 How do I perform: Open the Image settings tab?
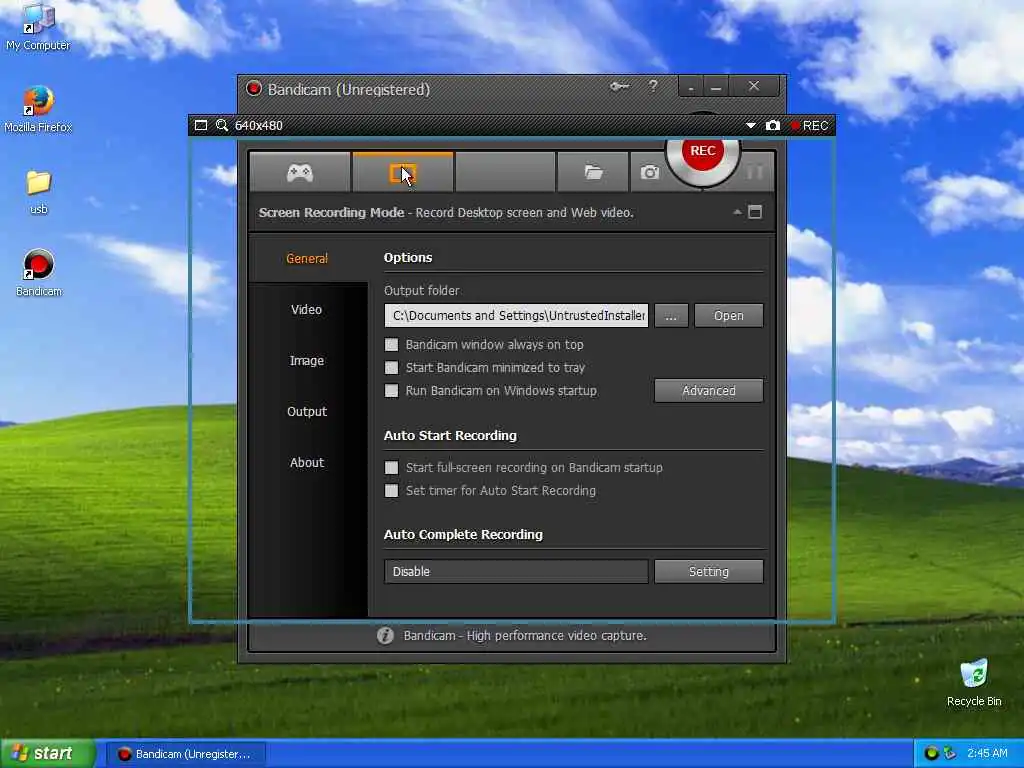[307, 360]
